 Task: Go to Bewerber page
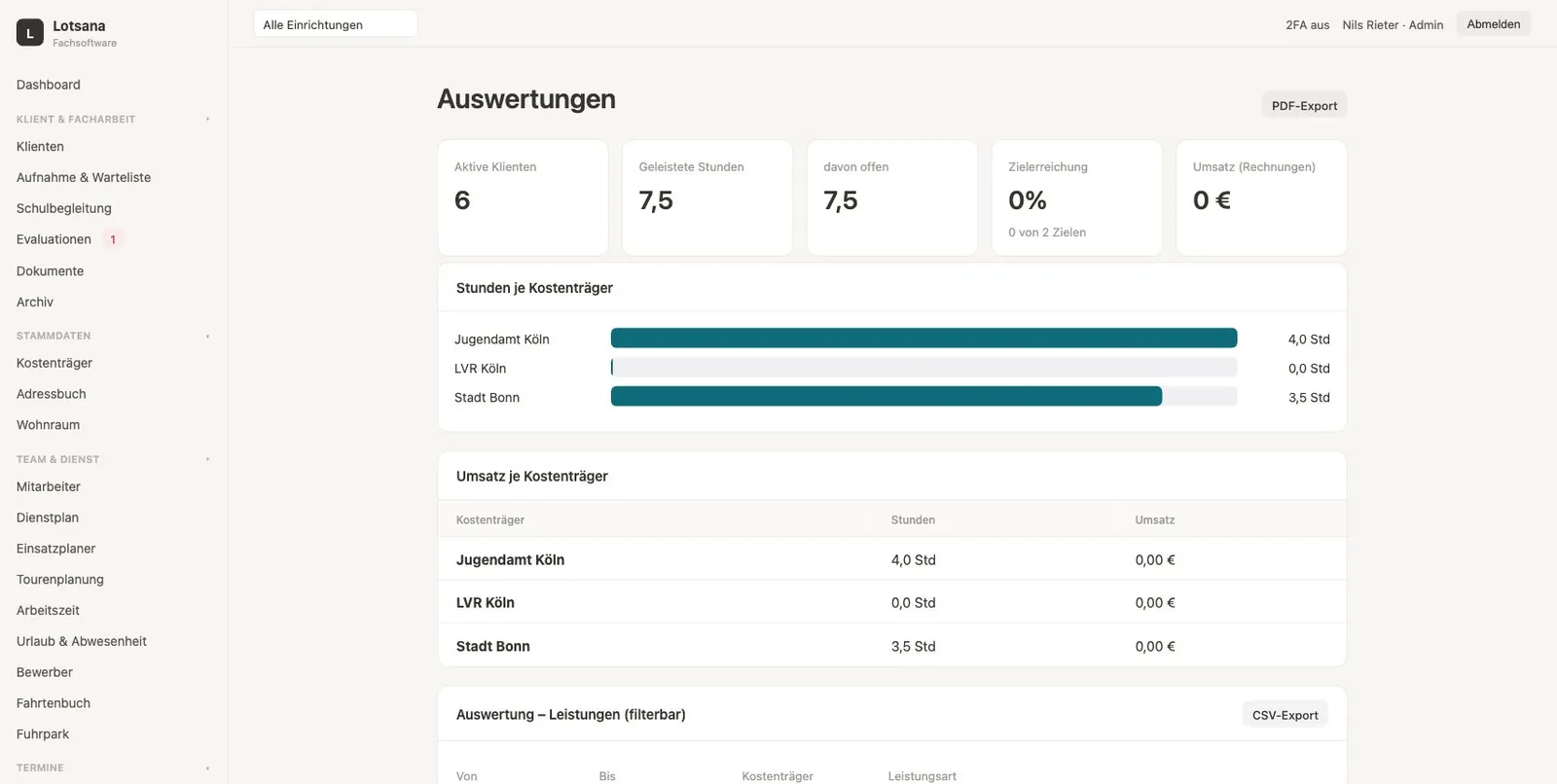[45, 672]
